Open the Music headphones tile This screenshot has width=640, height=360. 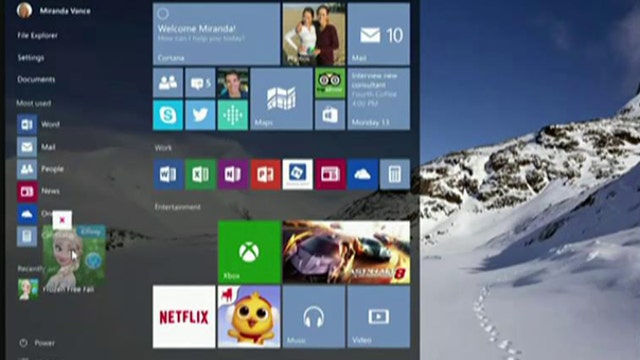pos(314,317)
